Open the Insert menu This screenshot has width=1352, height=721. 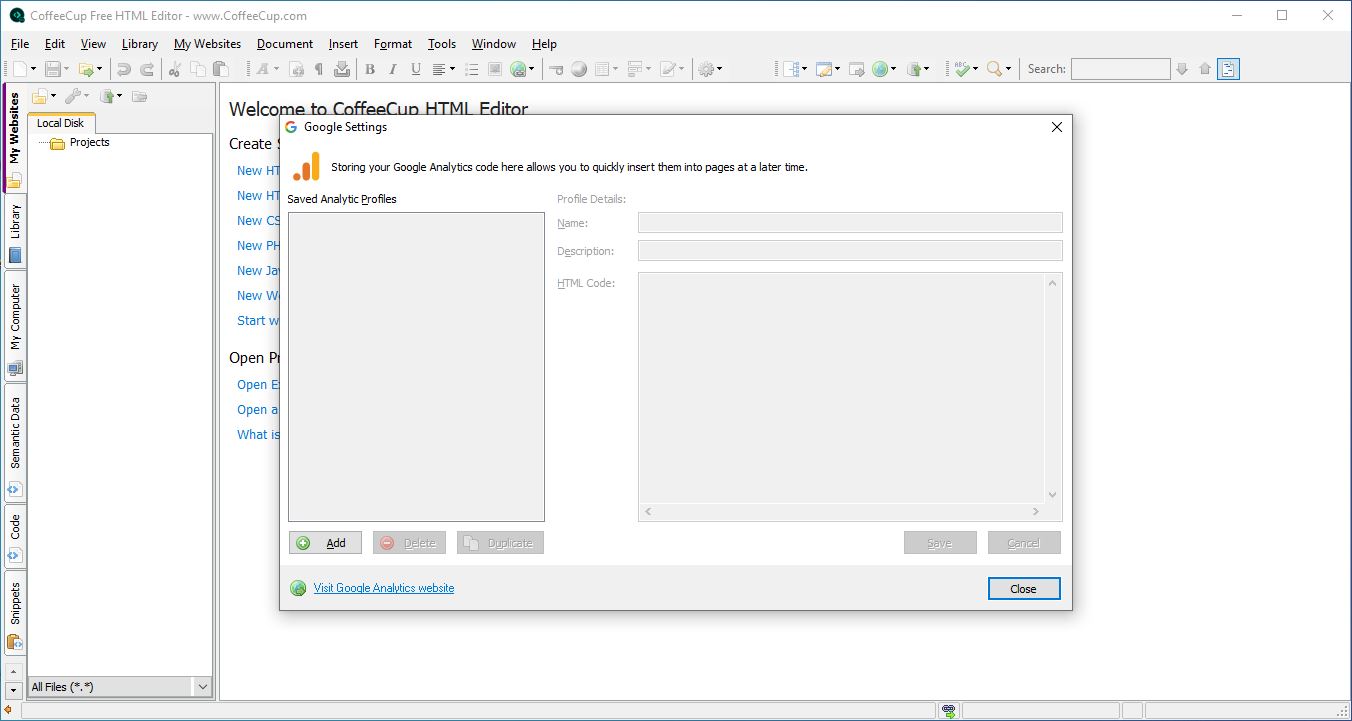click(x=343, y=44)
